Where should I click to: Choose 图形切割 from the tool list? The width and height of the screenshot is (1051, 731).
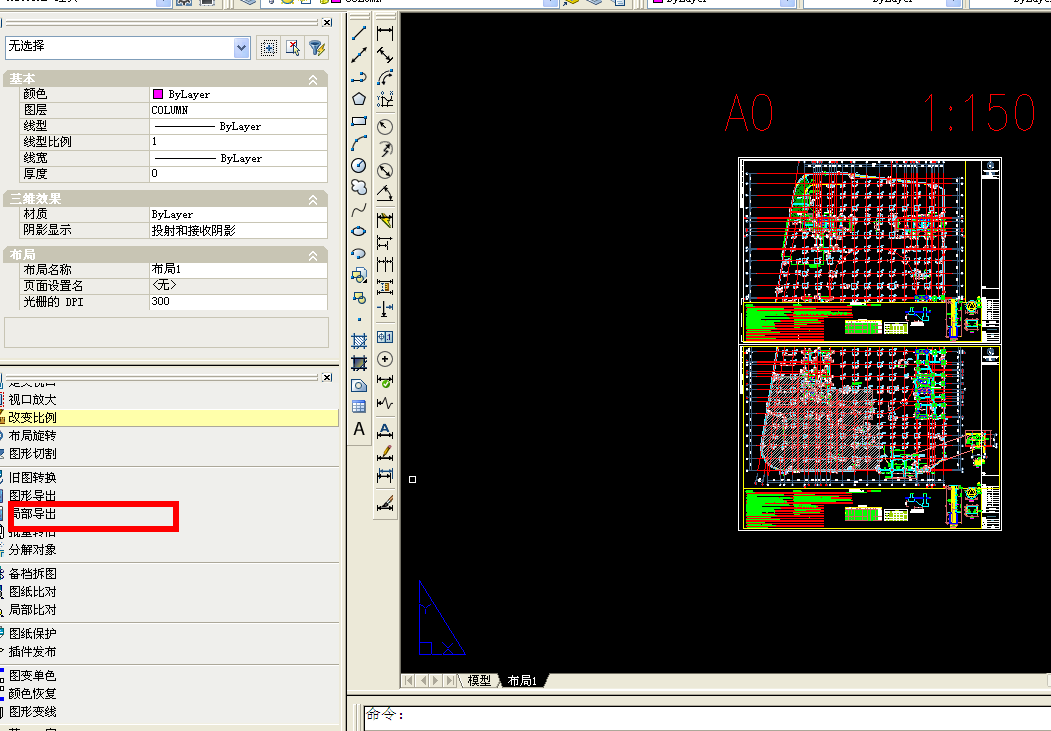(32, 454)
